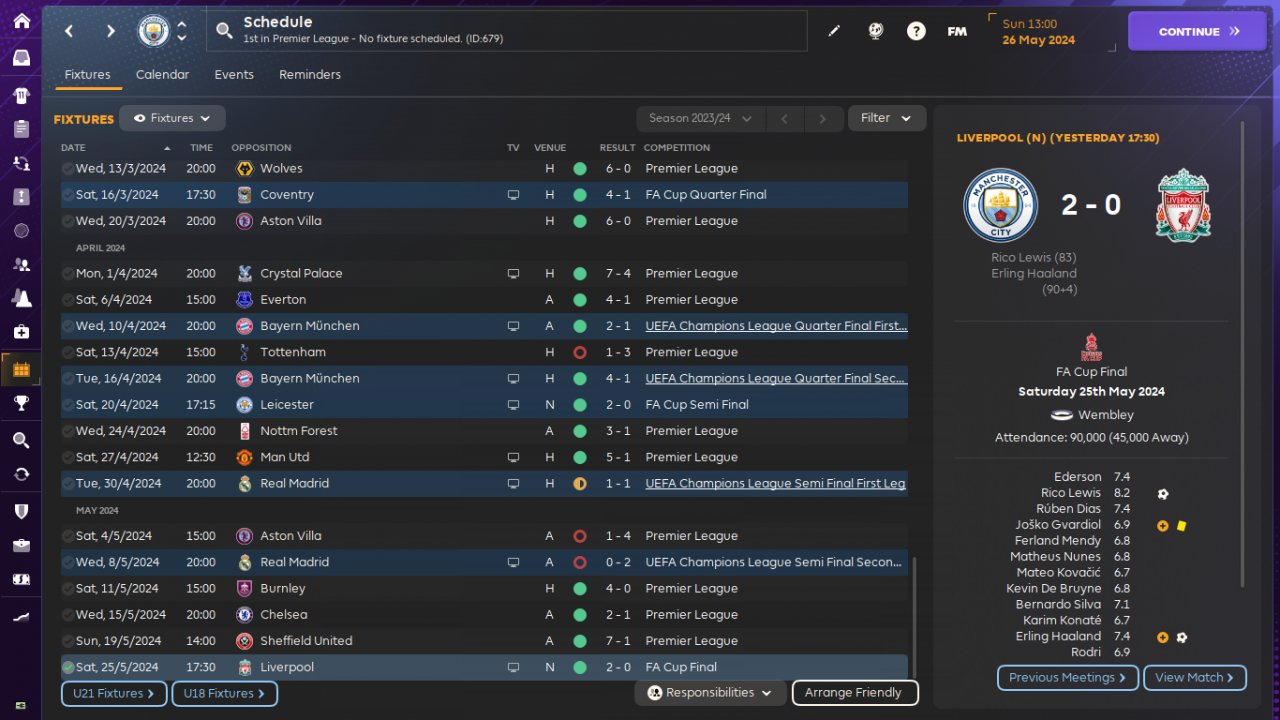Click the magnifier icon in the search bar
Screen dimensions: 1280x720
[225, 31]
